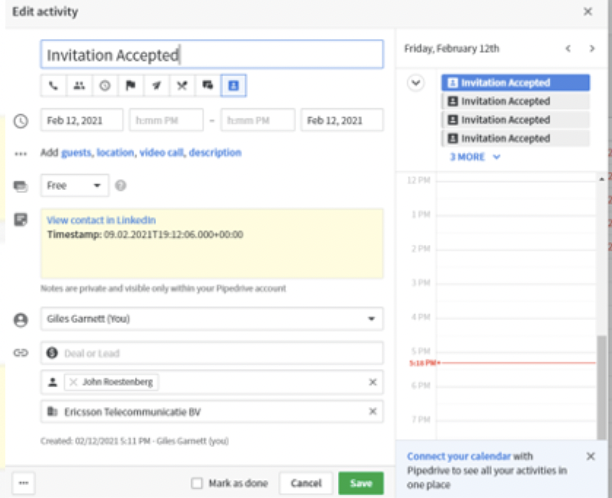612x498 pixels.
Task: Click the 2 PM calendar time slot
Action: coord(516,266)
